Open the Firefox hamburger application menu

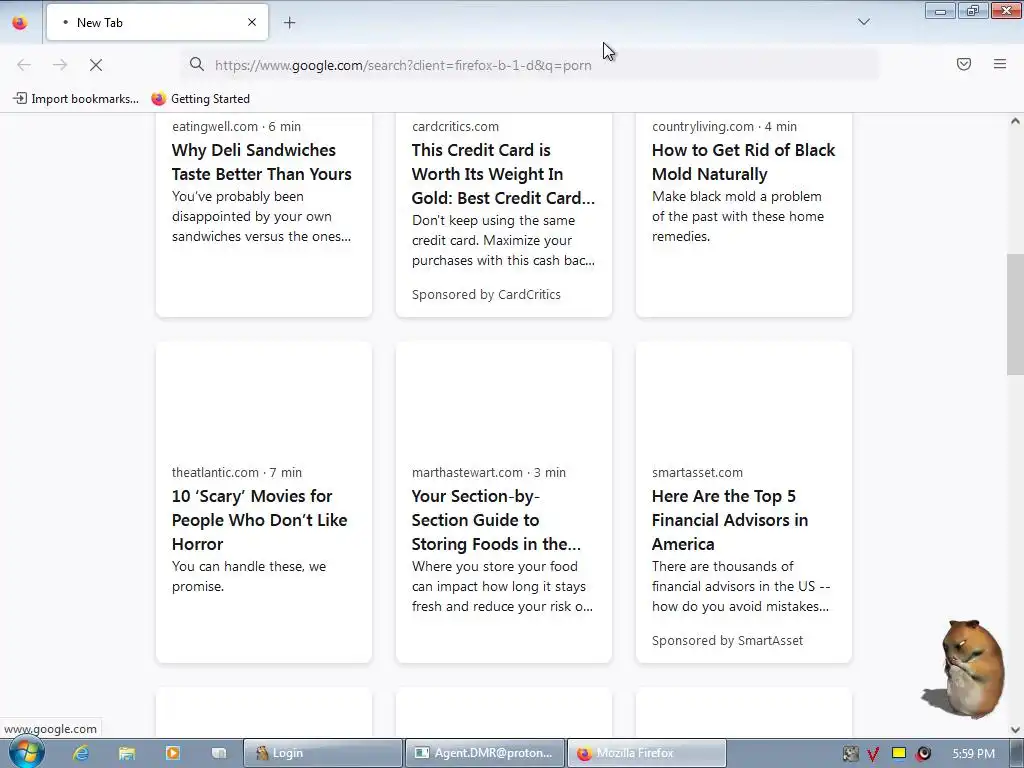tap(1000, 64)
